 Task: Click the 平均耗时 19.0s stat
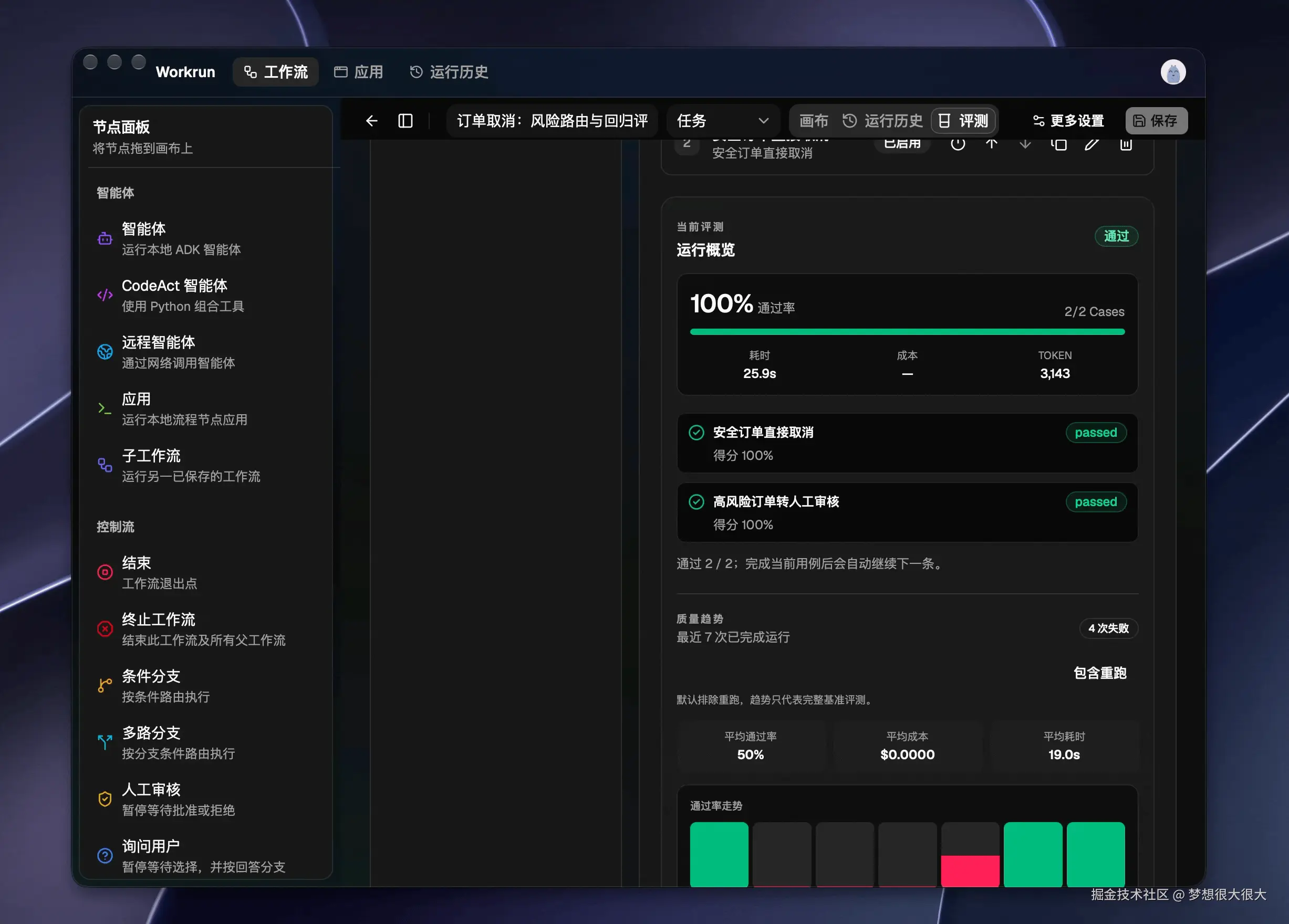(x=1064, y=746)
